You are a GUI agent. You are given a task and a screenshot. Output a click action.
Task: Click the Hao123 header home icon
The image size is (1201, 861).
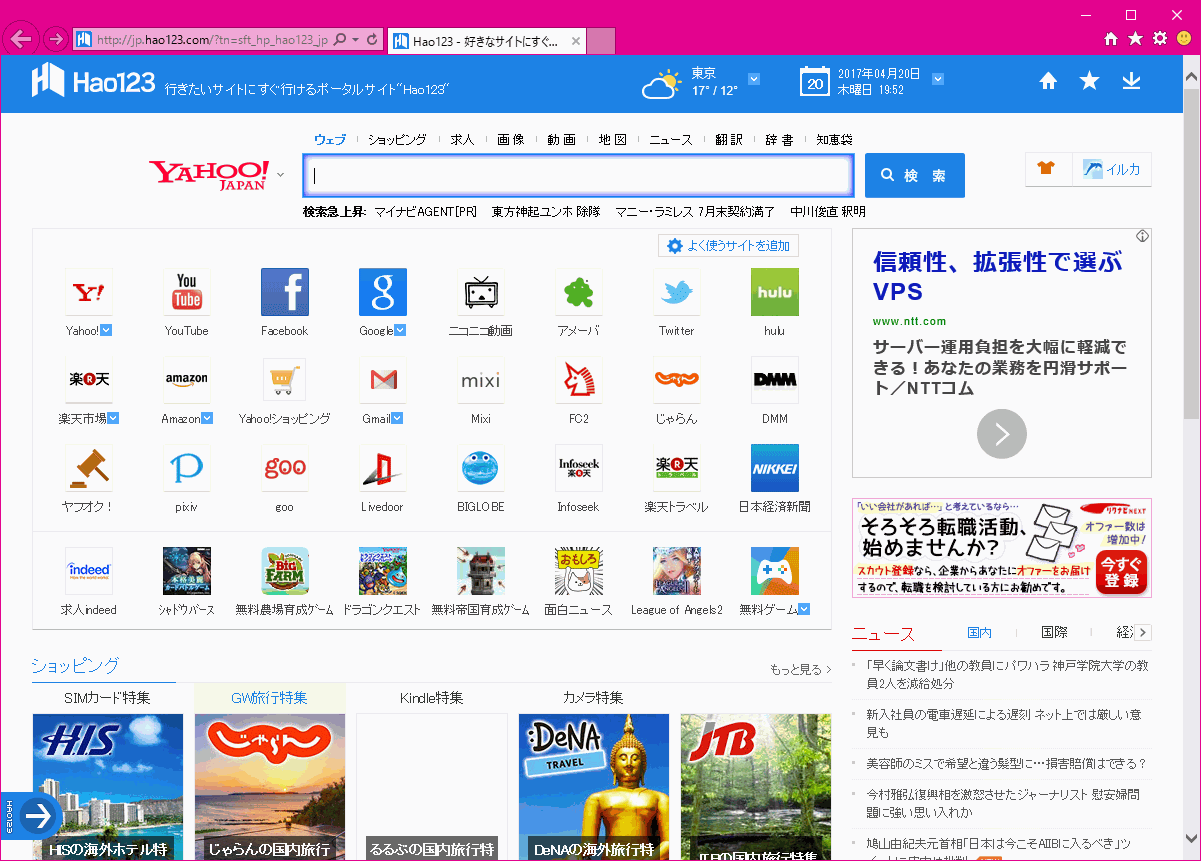(1048, 81)
